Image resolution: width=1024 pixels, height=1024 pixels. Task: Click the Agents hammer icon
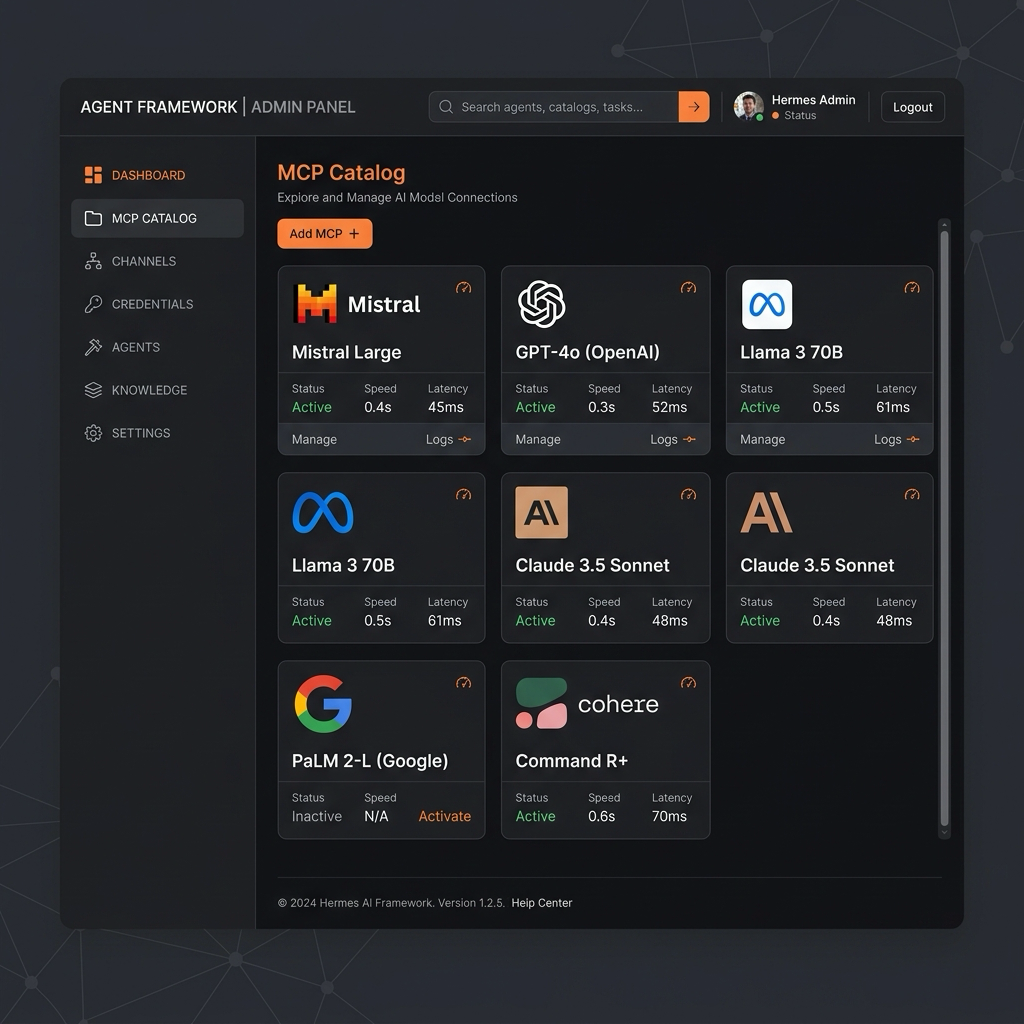tap(93, 347)
